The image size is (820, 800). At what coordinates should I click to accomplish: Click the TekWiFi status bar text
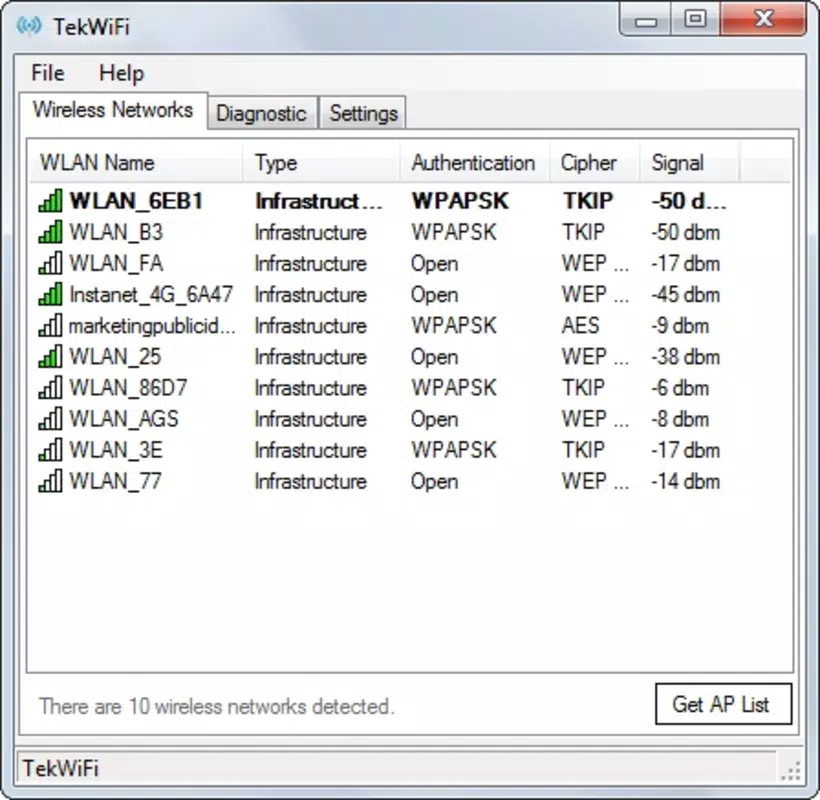point(61,768)
